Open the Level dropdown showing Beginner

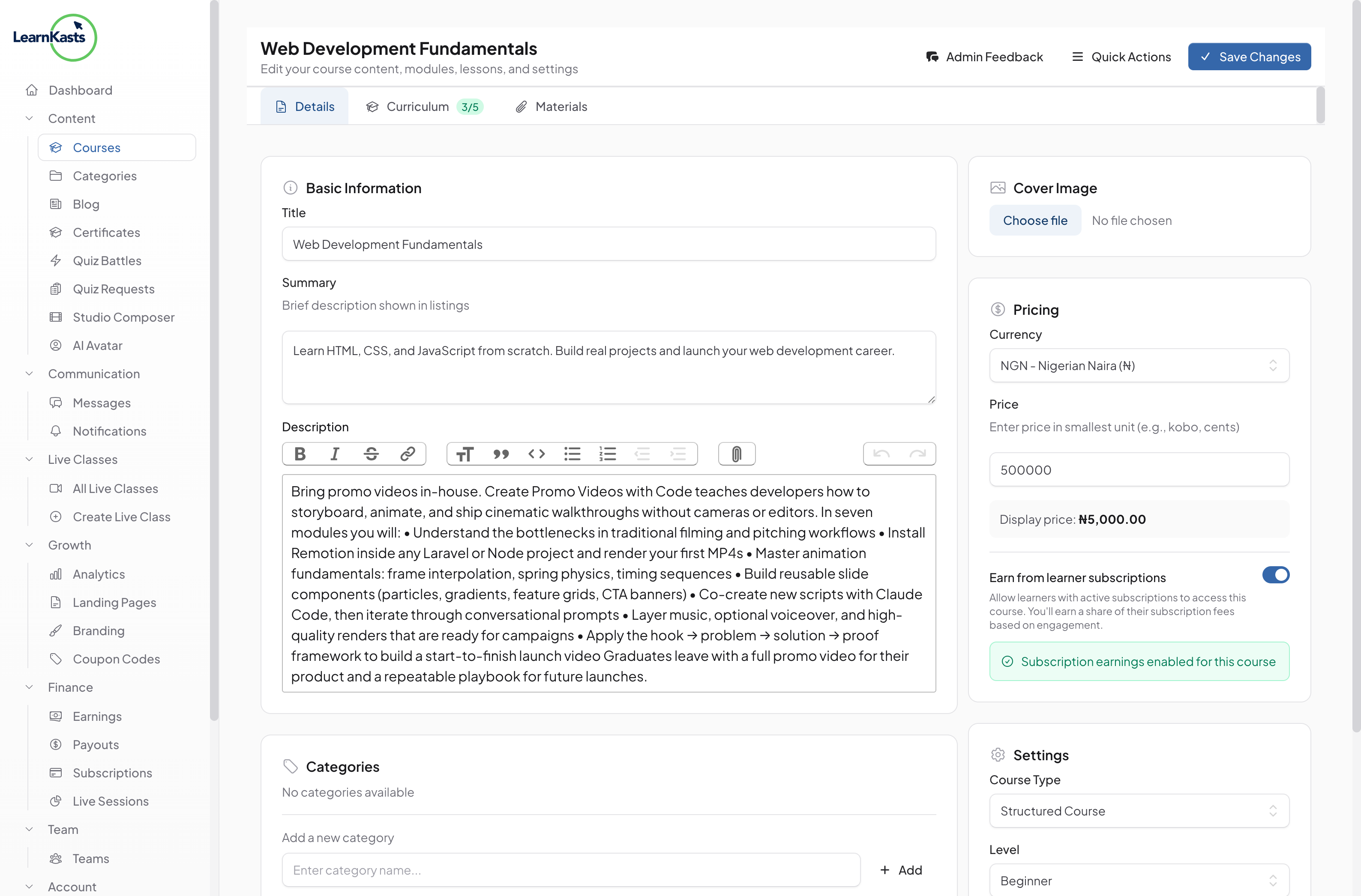[x=1139, y=881]
